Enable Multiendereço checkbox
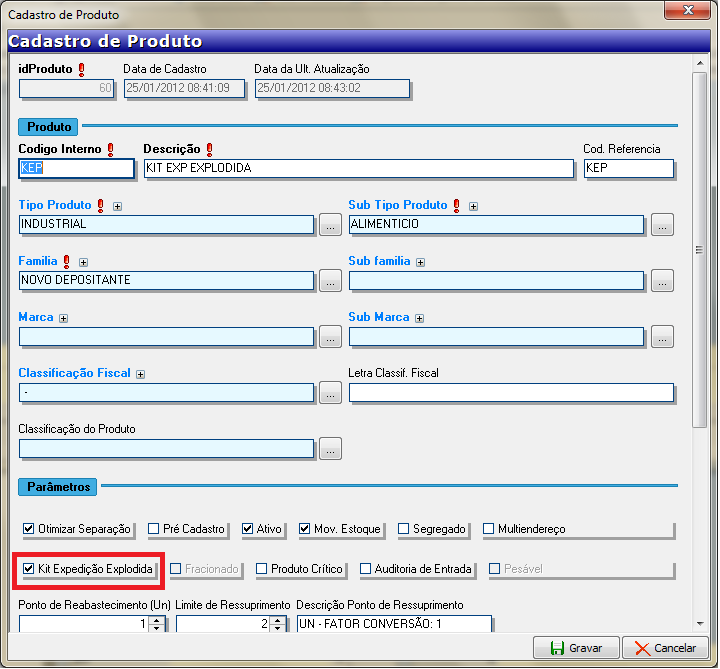The image size is (720, 669). tap(489, 529)
